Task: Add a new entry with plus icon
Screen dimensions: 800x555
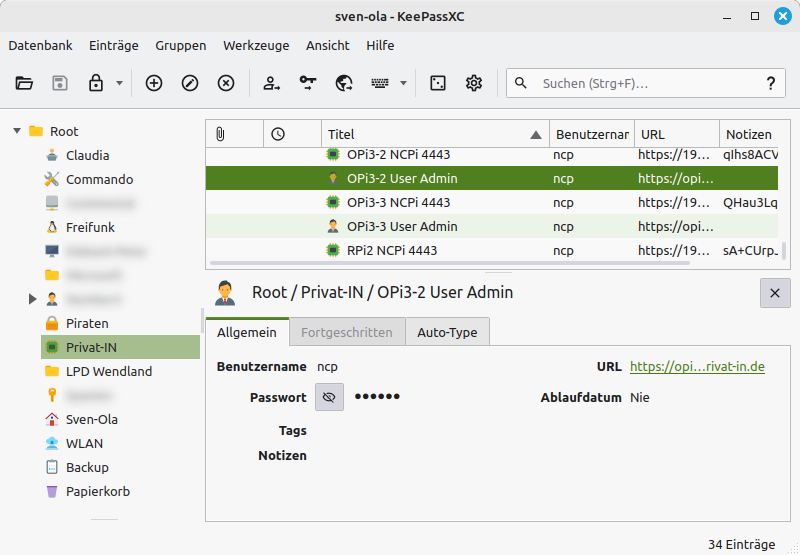Action: click(154, 84)
